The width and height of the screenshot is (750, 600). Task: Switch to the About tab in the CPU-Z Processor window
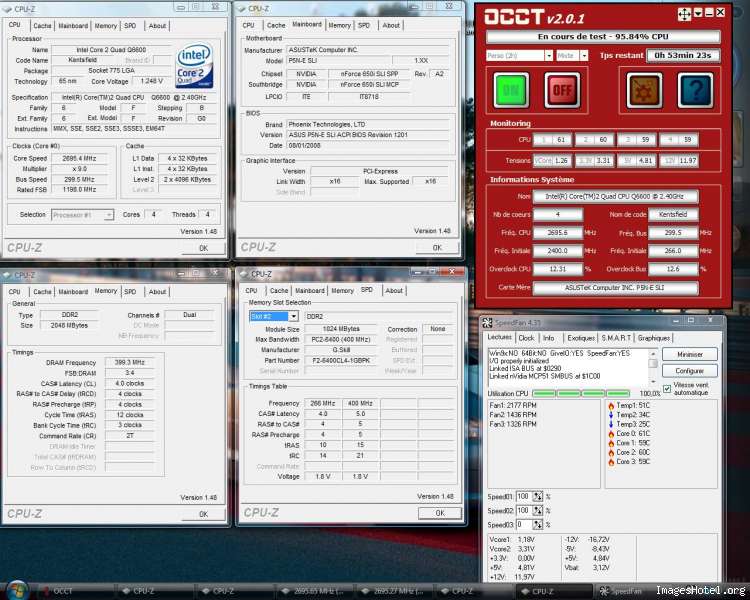pos(157,26)
